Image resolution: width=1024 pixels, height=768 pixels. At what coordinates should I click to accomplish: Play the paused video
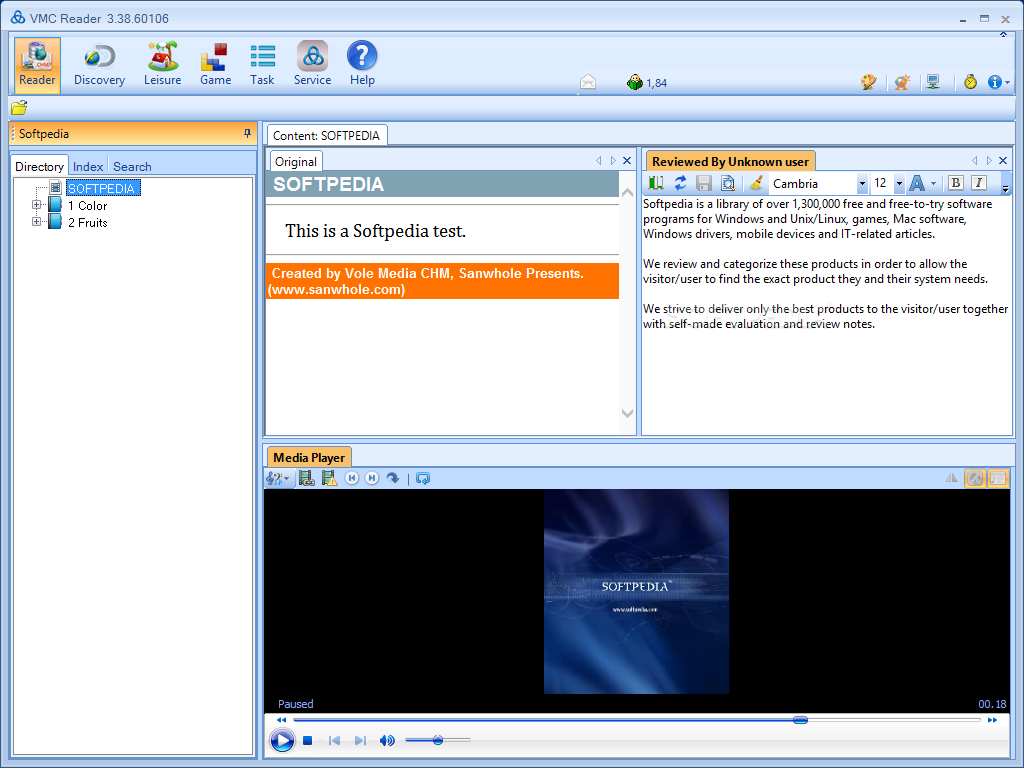tap(282, 741)
